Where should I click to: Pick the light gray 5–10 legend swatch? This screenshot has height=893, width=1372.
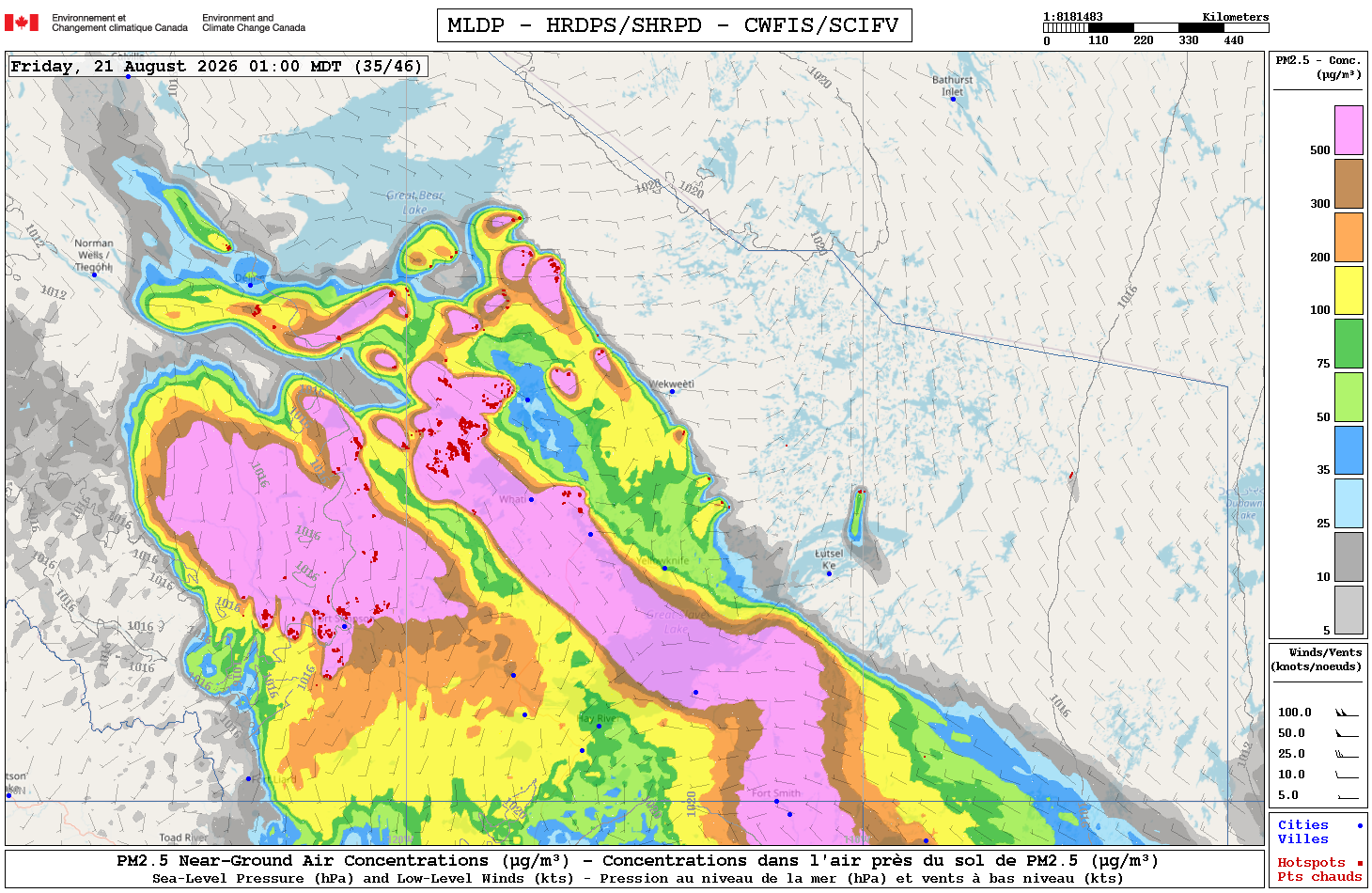click(1349, 610)
